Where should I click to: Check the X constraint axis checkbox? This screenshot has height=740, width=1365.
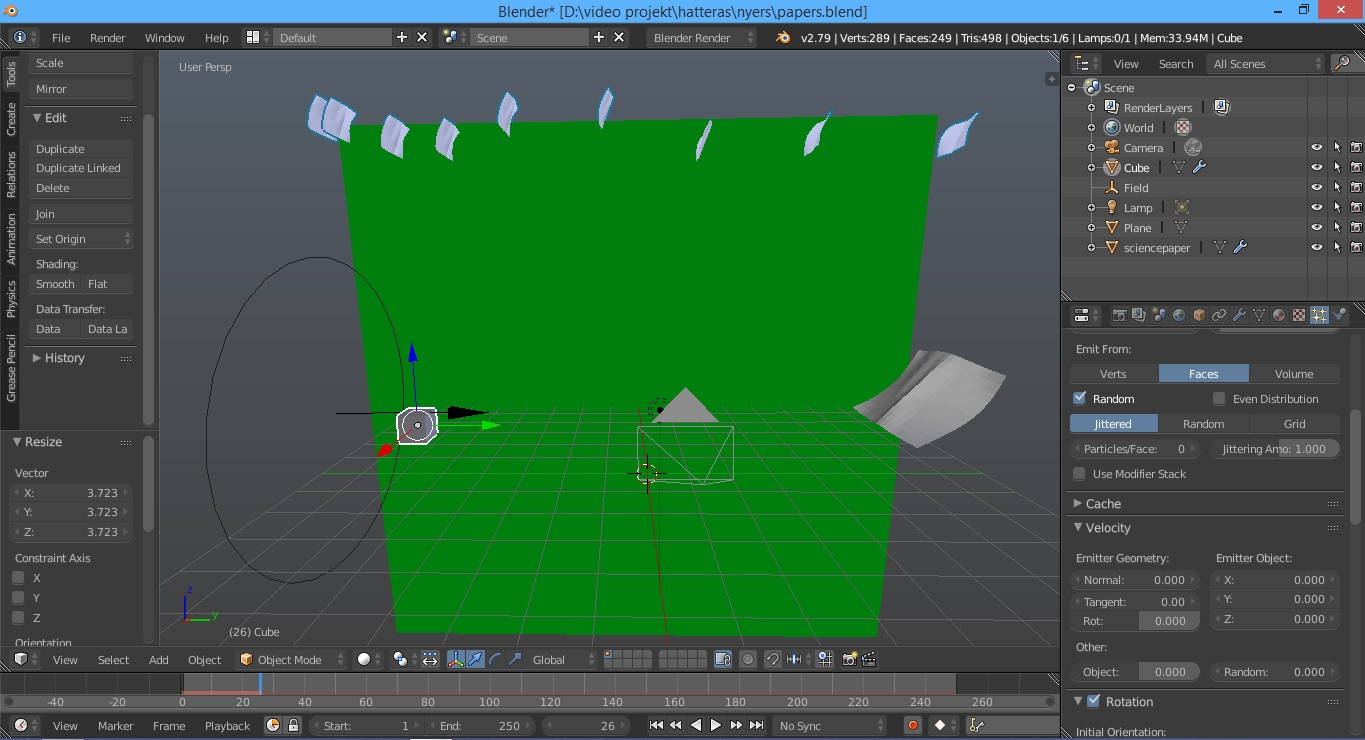(18, 577)
